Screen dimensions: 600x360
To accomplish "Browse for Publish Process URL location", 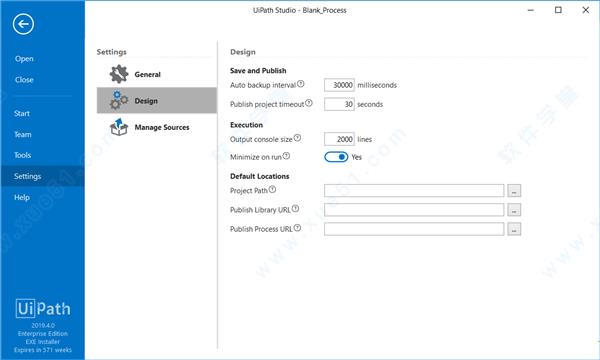I will click(514, 229).
